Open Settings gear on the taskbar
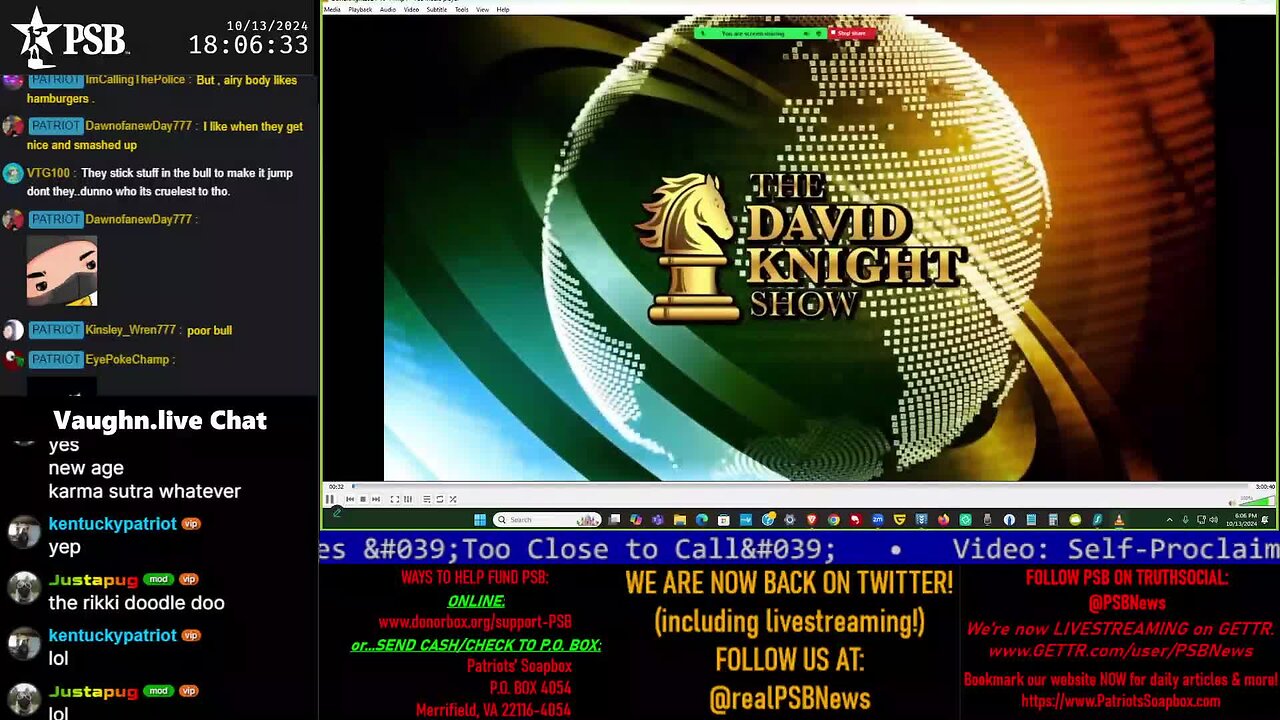The width and height of the screenshot is (1280, 720). click(x=789, y=519)
